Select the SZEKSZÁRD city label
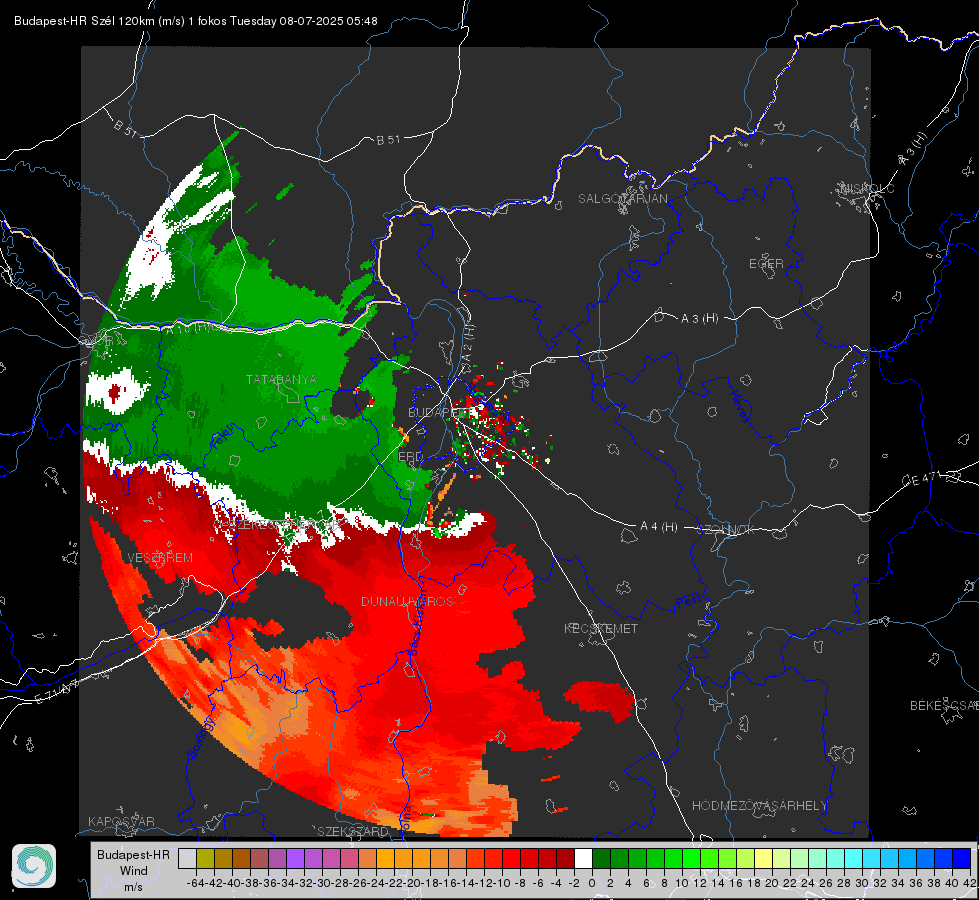 (x=353, y=831)
